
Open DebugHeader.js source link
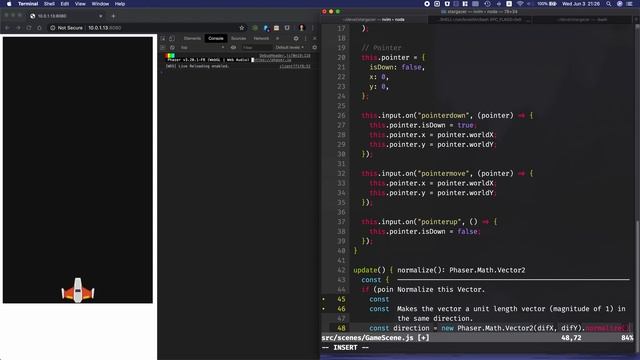coord(285,56)
